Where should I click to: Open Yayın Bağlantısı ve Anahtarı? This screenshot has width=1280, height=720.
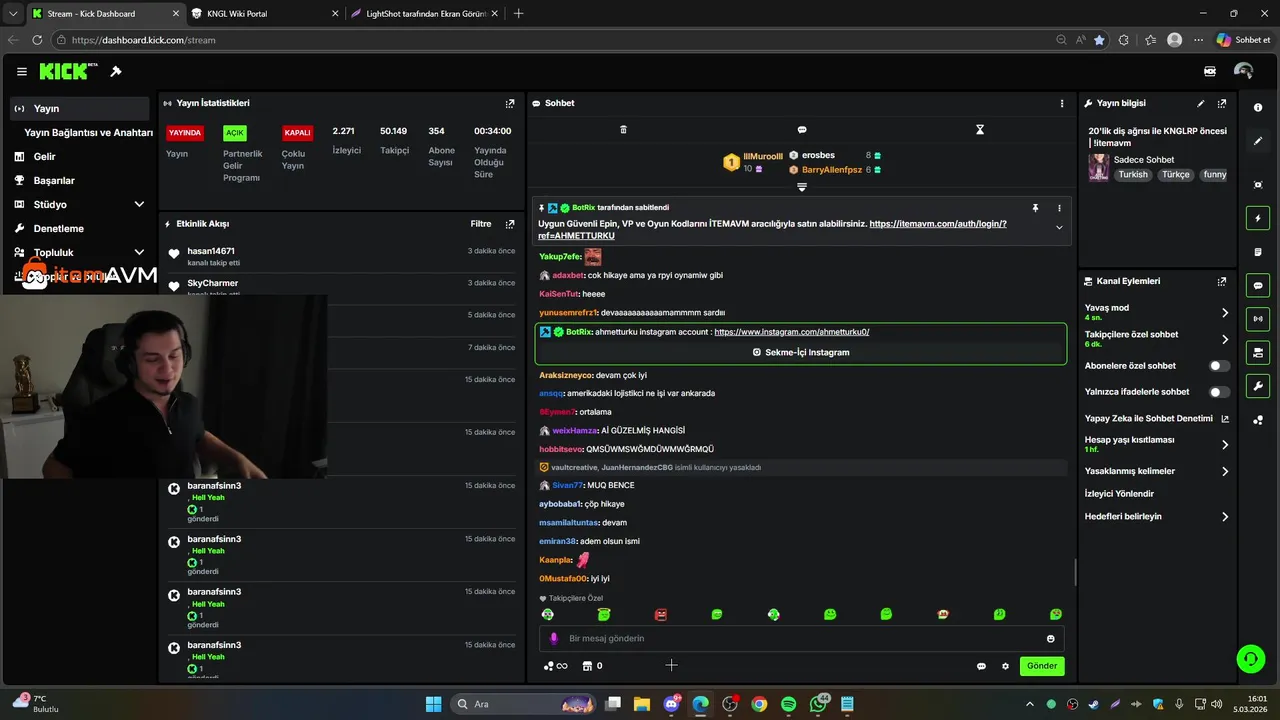88,132
